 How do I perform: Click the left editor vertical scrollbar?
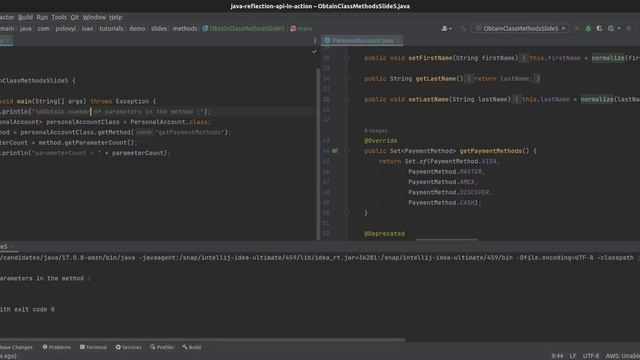tap(318, 153)
